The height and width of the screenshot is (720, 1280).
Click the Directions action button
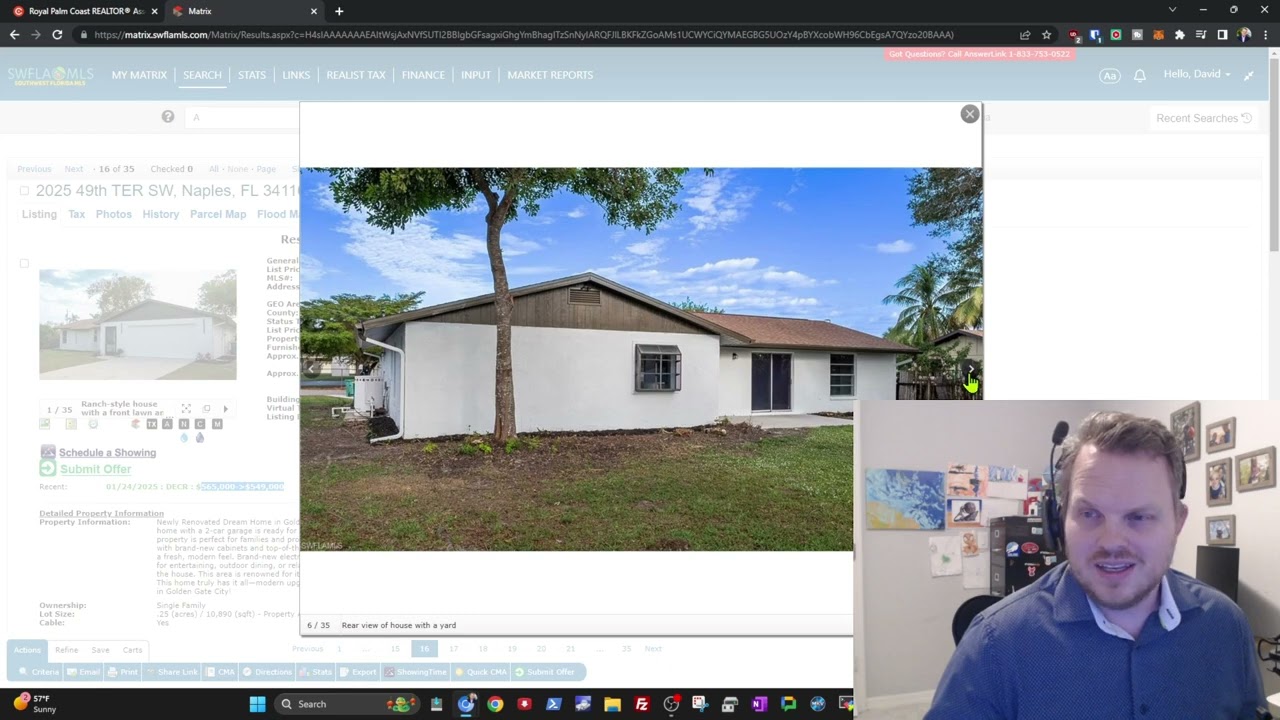point(267,672)
